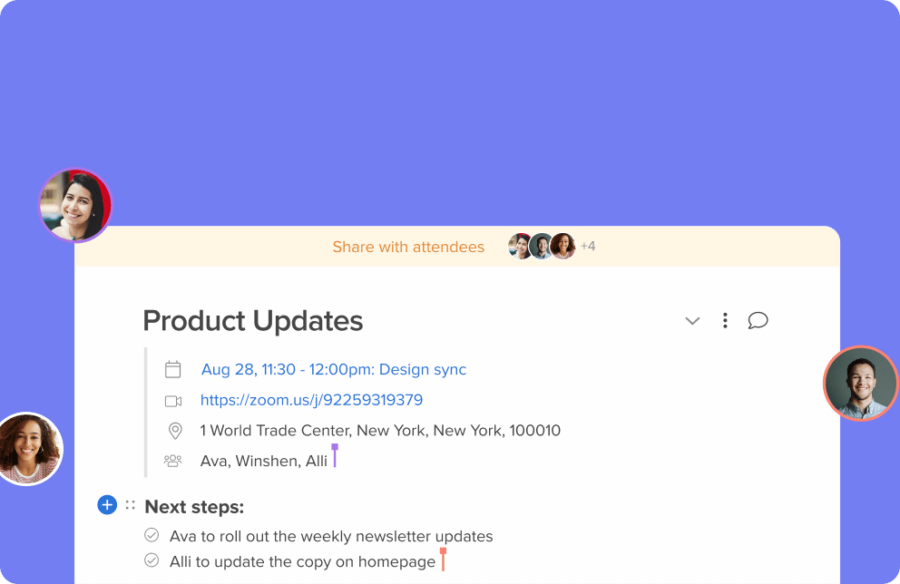Expand the chevron next to Product Updates
The height and width of the screenshot is (584, 900).
tap(692, 321)
